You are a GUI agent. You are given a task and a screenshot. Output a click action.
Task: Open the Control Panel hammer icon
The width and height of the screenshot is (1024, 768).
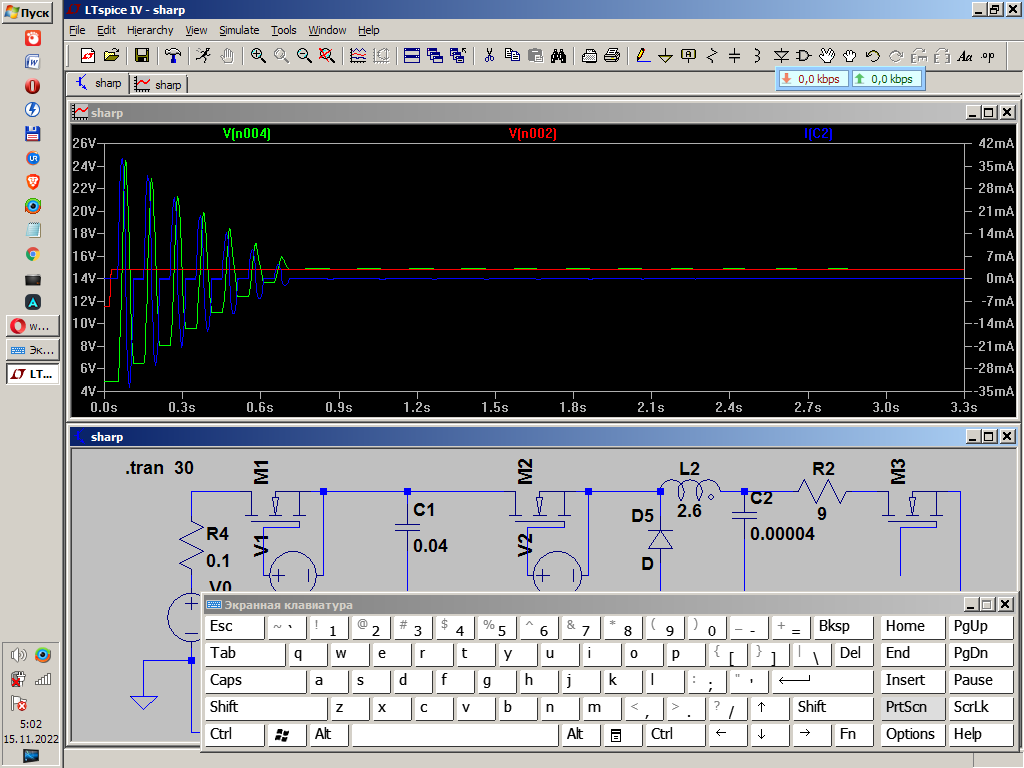click(174, 56)
